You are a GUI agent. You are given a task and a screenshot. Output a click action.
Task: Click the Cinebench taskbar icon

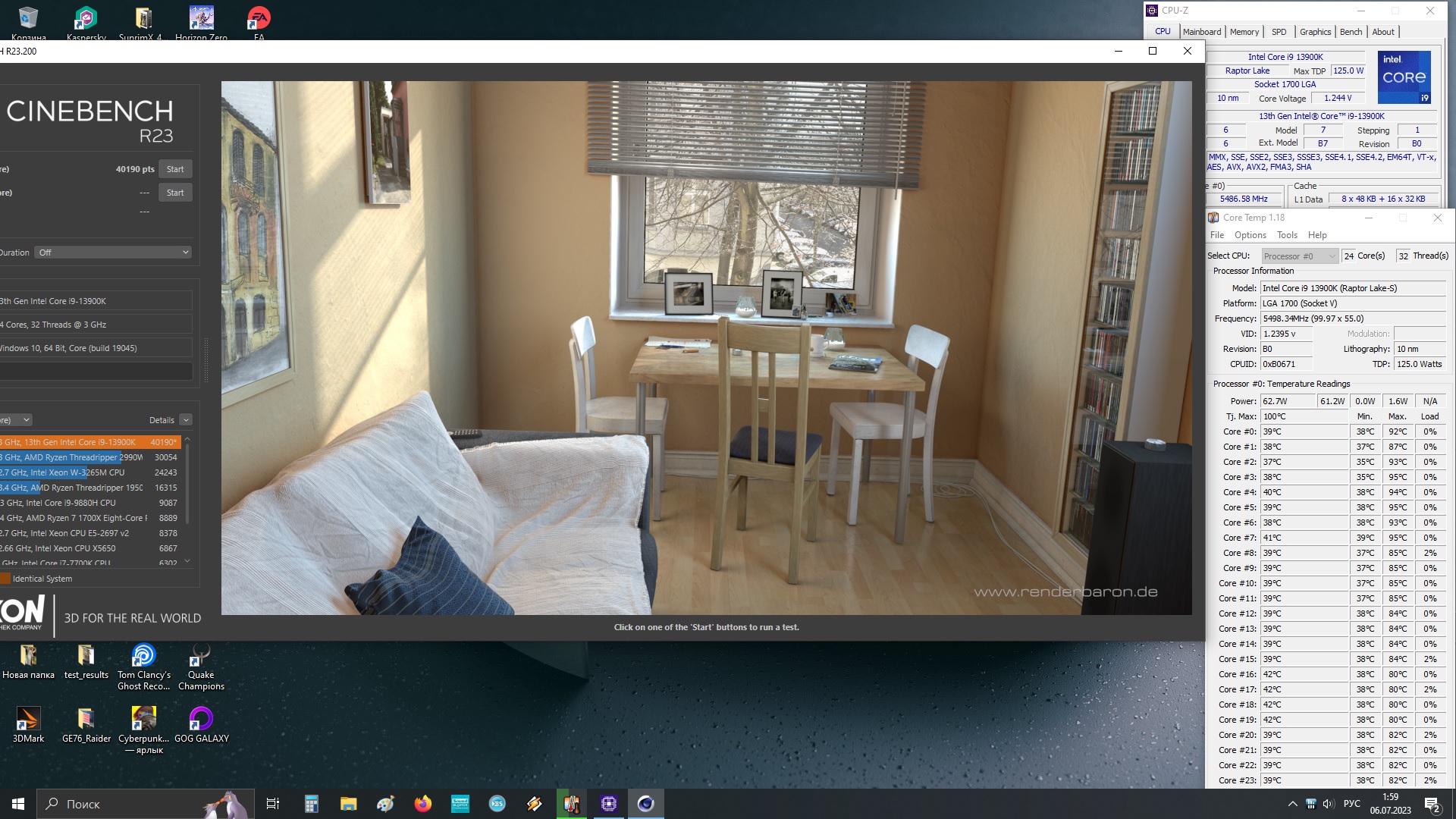tap(645, 804)
